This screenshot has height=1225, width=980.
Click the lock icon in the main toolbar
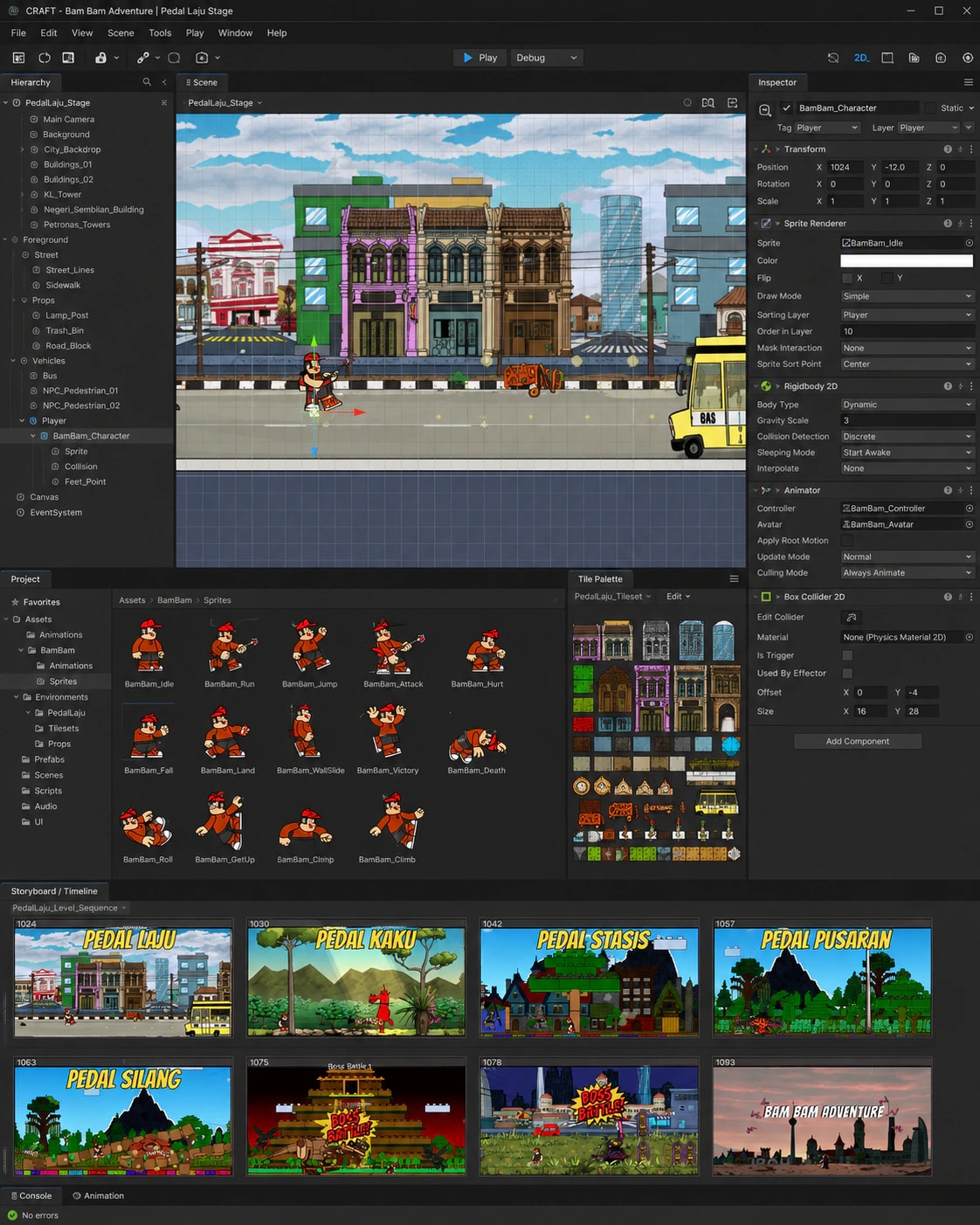[x=100, y=58]
